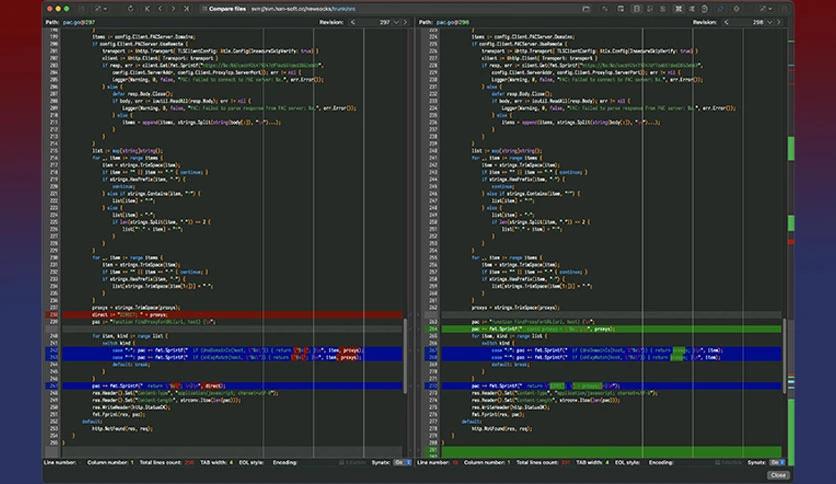Viewport: 836px width, 484px height.
Task: Click the gear-shaped settings icon in the toolbar
Action: [x=736, y=9]
